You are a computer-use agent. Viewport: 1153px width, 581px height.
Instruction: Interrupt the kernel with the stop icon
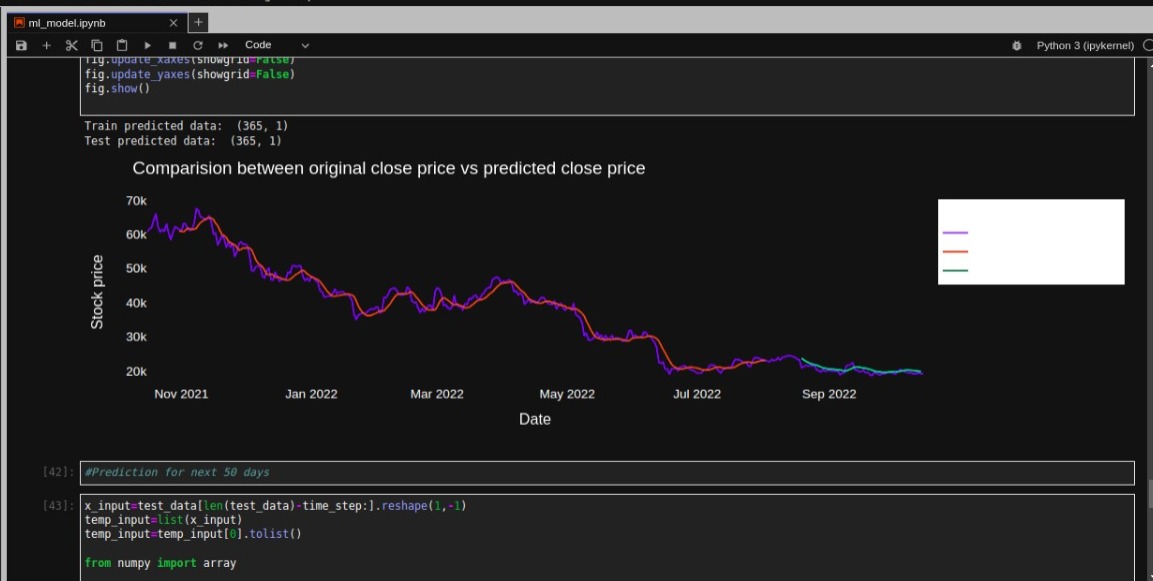tap(173, 46)
